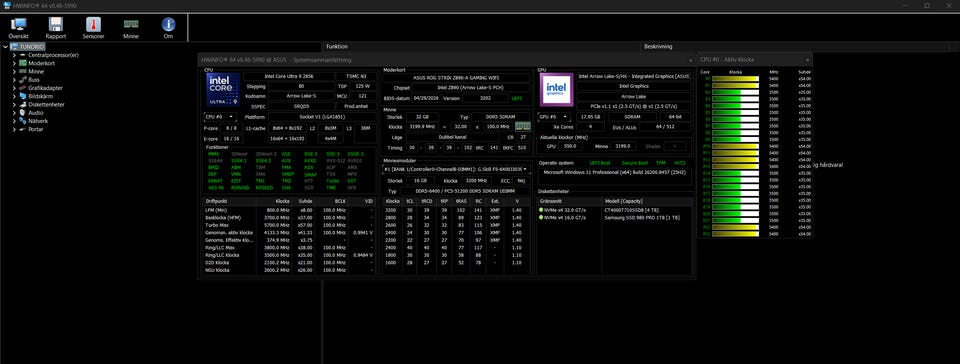Click the Rapport floppy disk icon

click(x=56, y=24)
